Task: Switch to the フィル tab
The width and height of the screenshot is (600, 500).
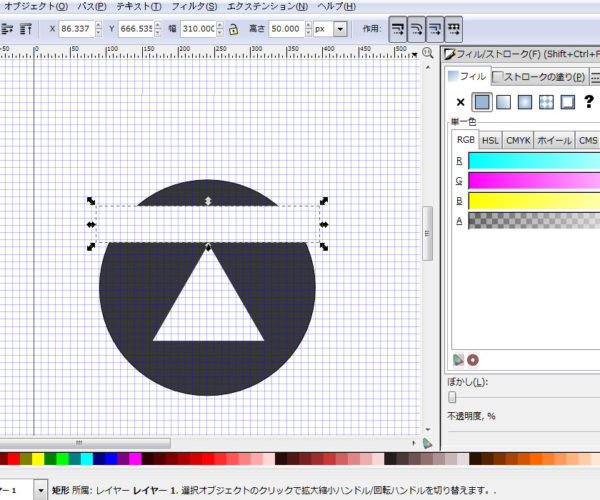Action: [467, 77]
